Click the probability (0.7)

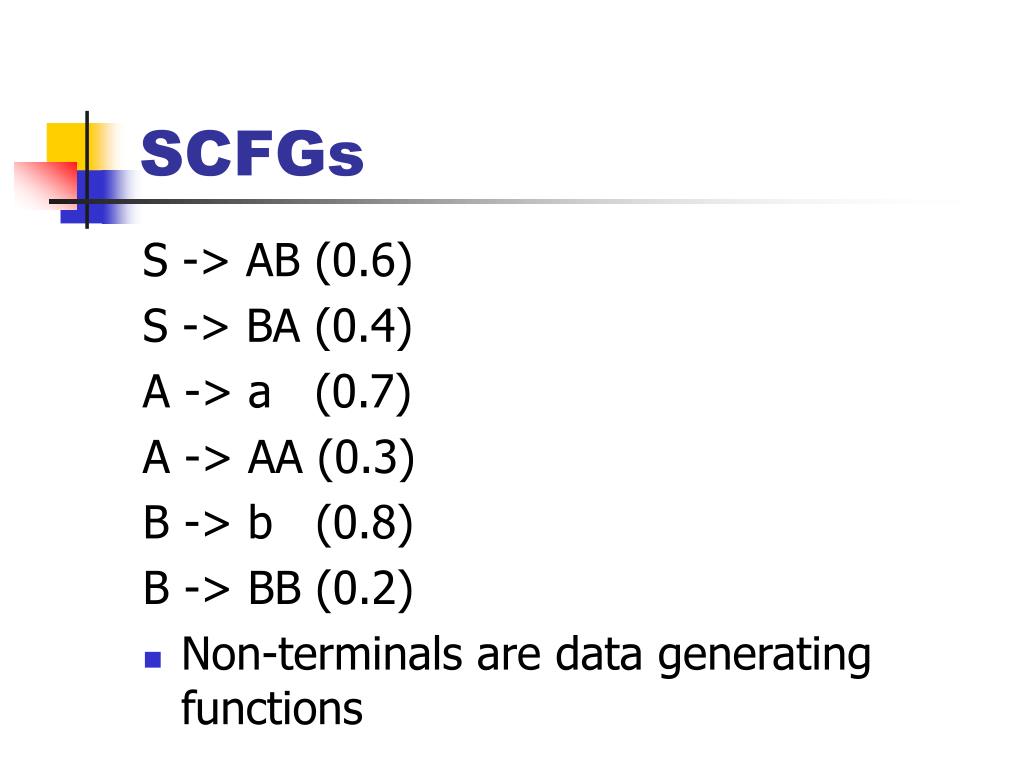pos(363,393)
